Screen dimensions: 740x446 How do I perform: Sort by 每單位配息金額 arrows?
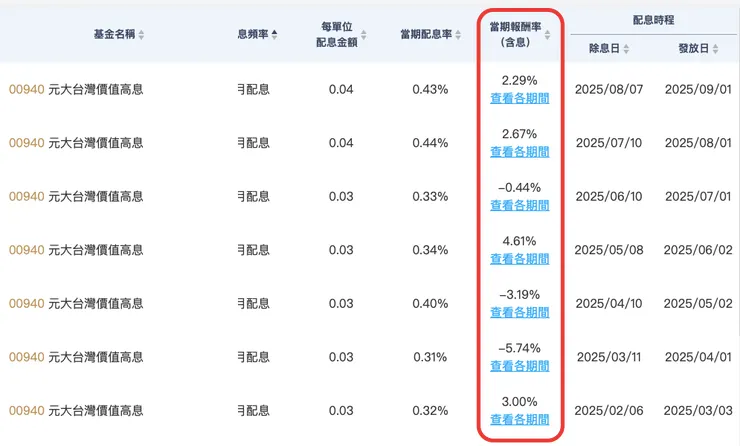(x=363, y=34)
